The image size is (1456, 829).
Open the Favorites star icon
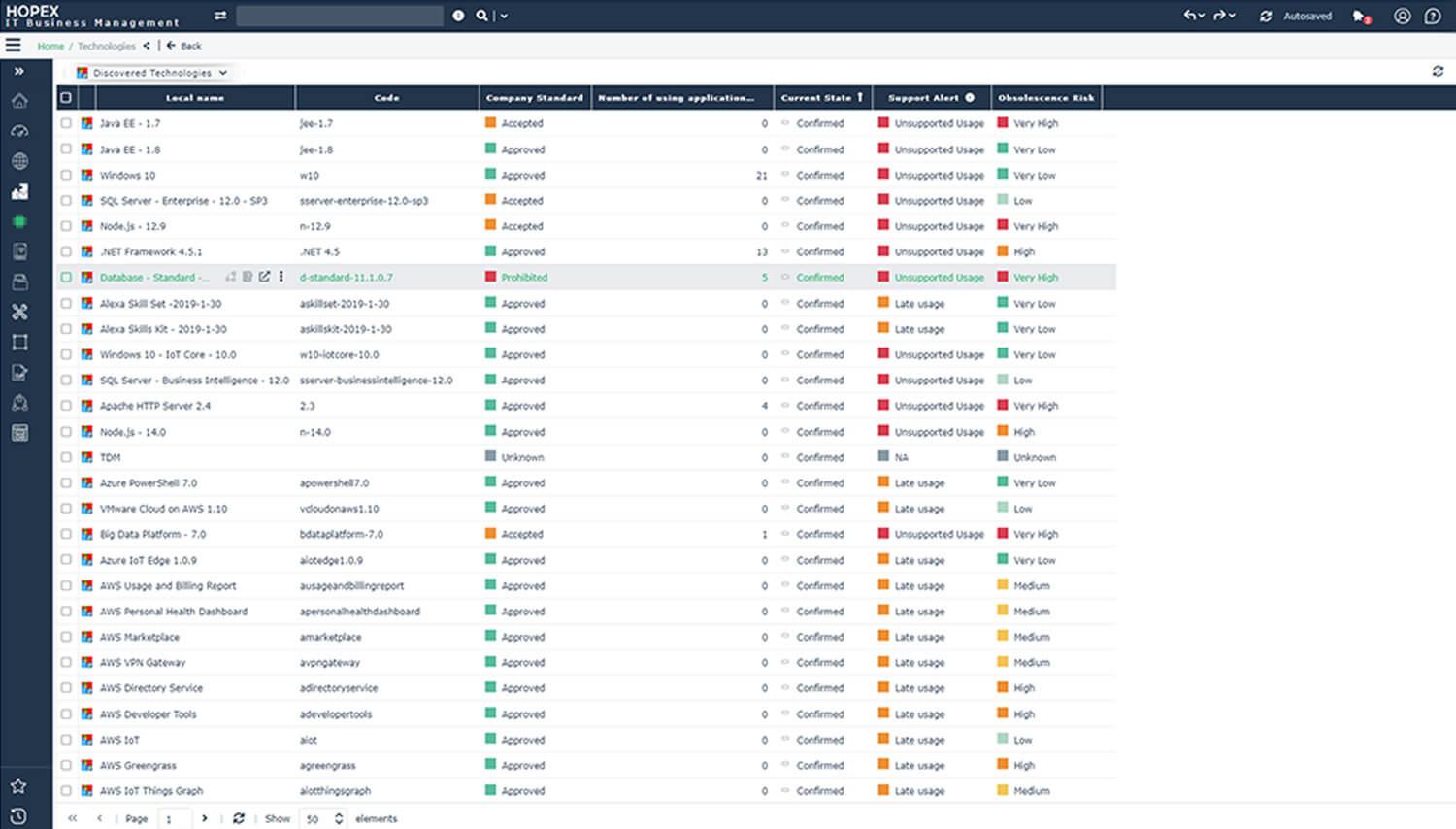coord(18,785)
